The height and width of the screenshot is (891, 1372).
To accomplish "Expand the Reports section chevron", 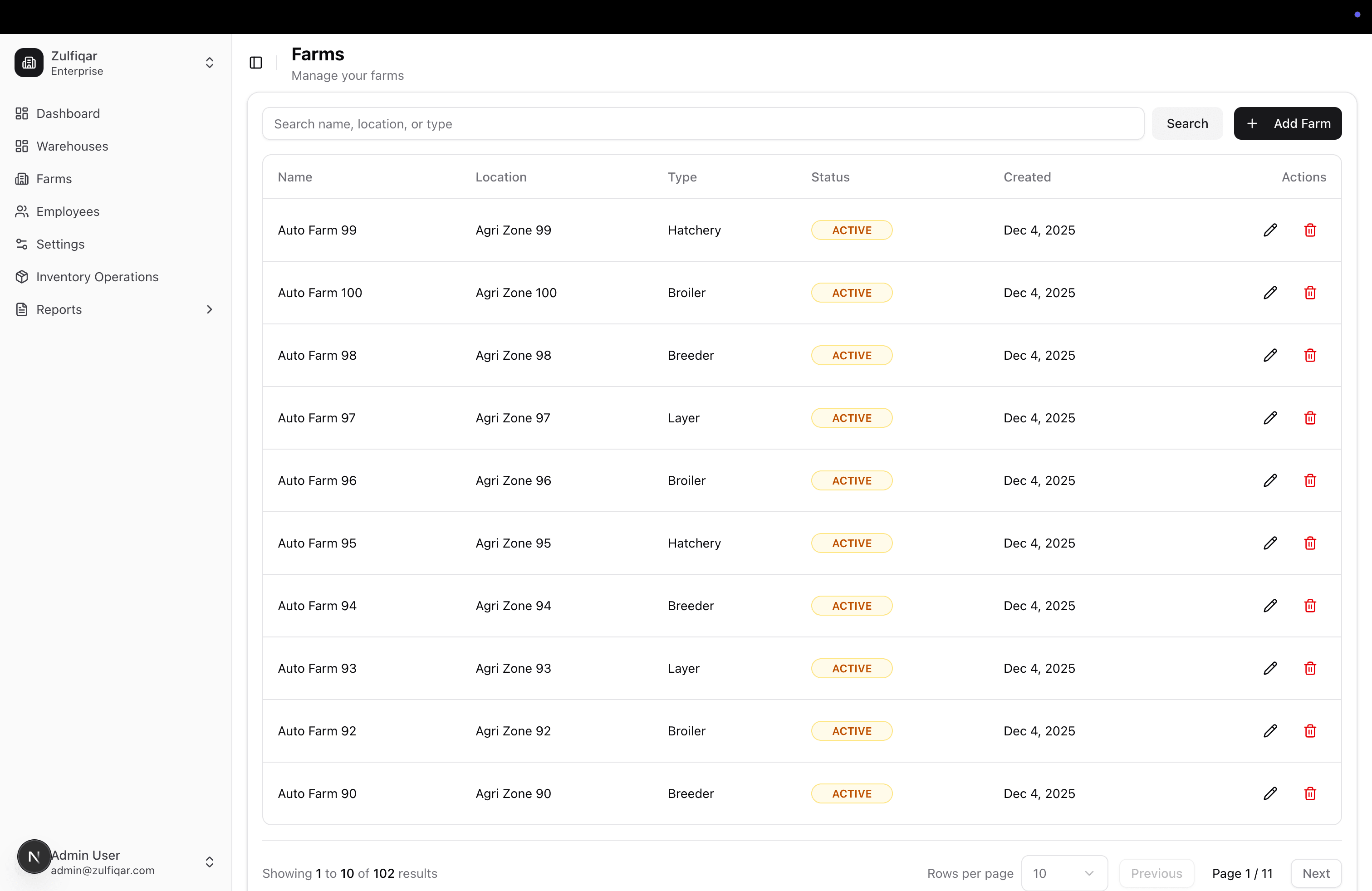I will coord(210,309).
